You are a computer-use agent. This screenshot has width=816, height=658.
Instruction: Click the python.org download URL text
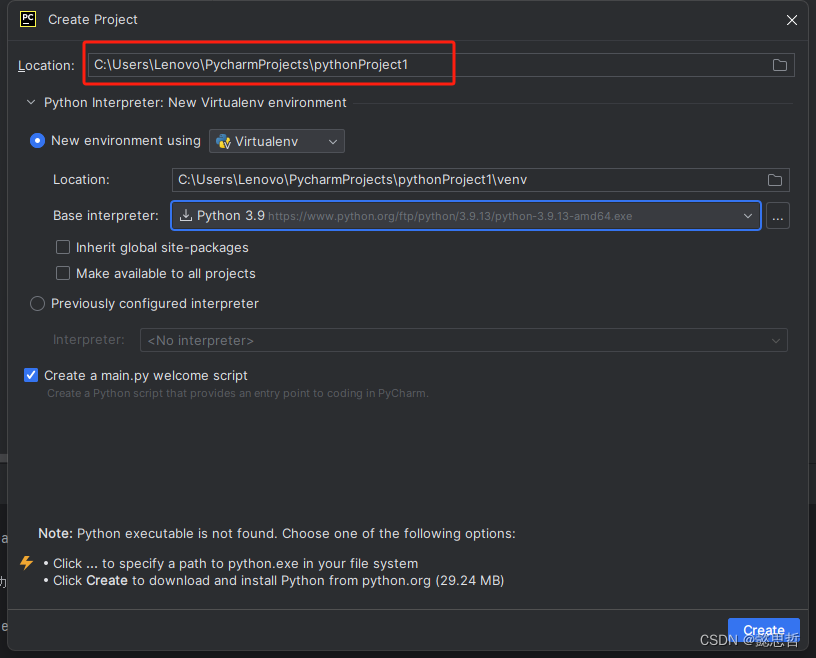coord(450,216)
